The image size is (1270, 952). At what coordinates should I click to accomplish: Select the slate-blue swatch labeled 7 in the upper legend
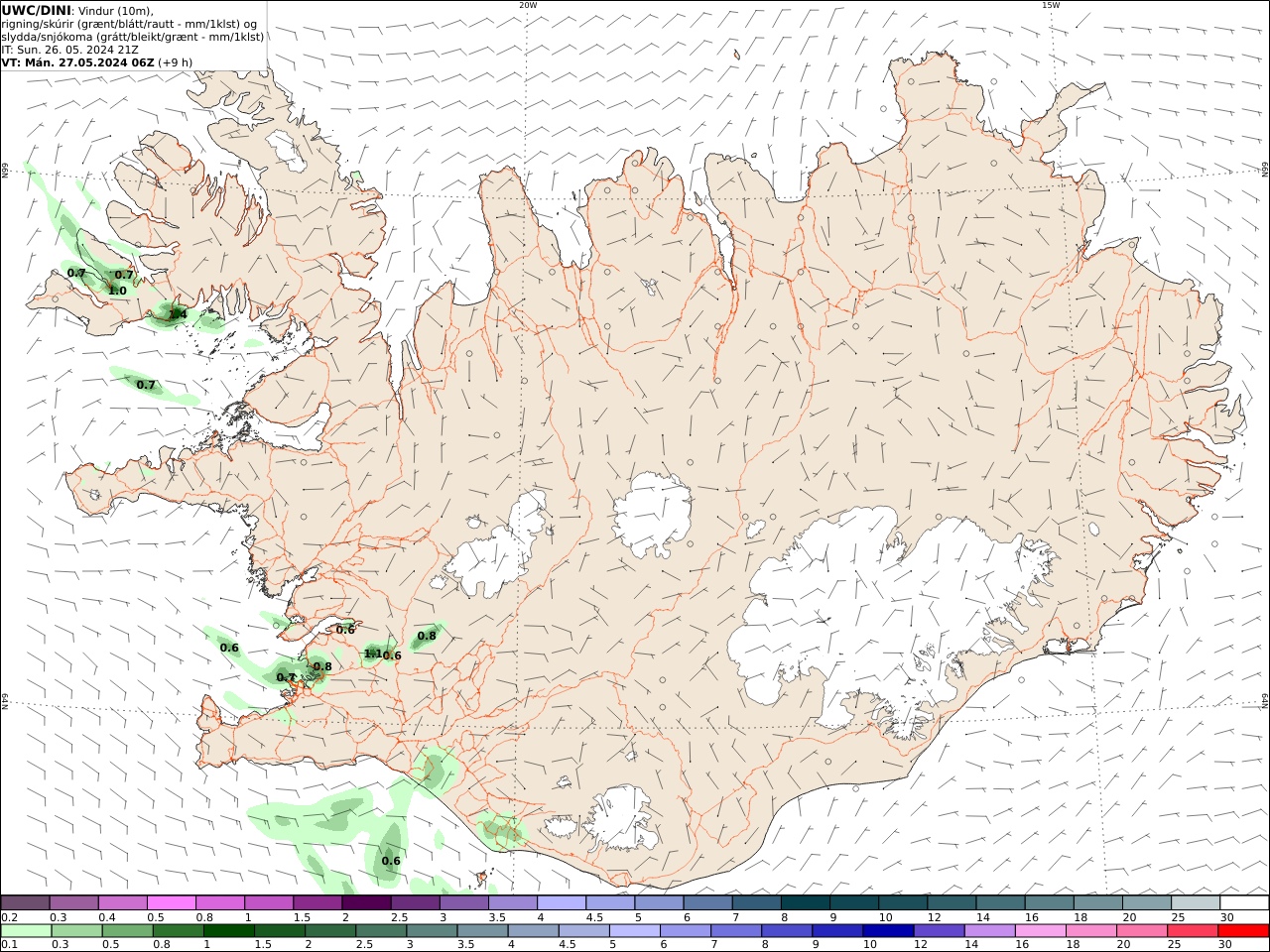point(757,903)
